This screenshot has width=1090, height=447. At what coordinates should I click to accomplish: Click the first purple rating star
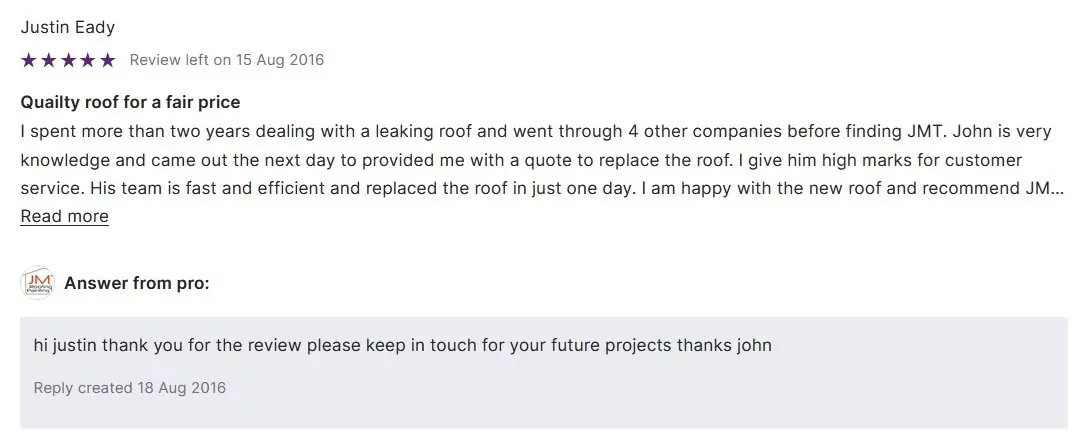28,60
